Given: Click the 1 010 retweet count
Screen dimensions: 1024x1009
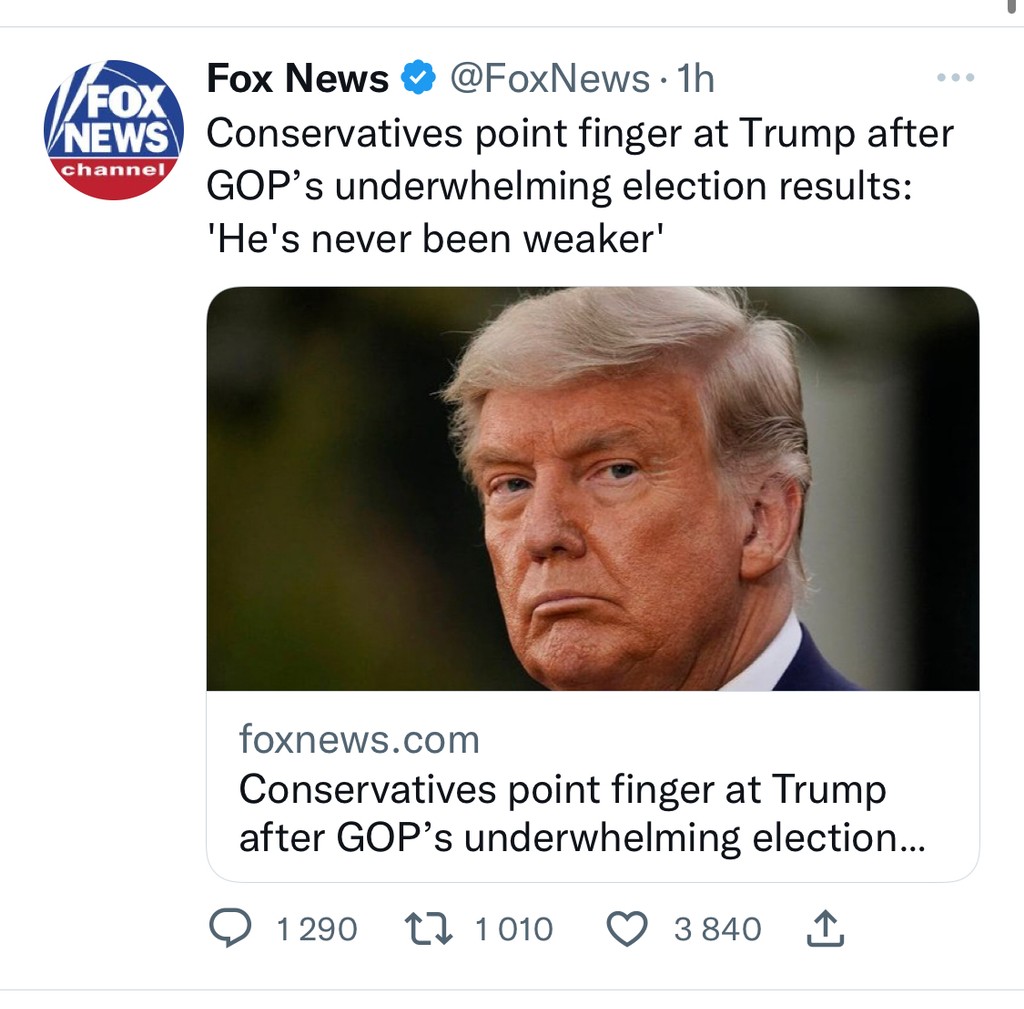Looking at the screenshot, I should click(513, 929).
